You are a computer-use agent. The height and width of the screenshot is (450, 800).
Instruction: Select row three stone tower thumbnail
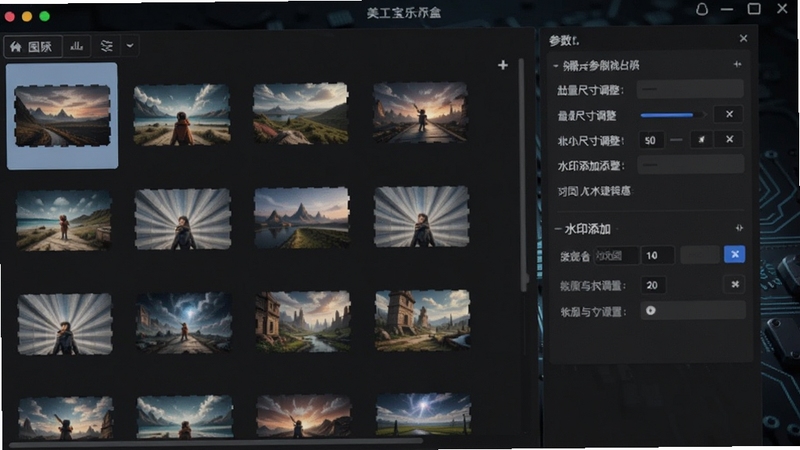422,320
